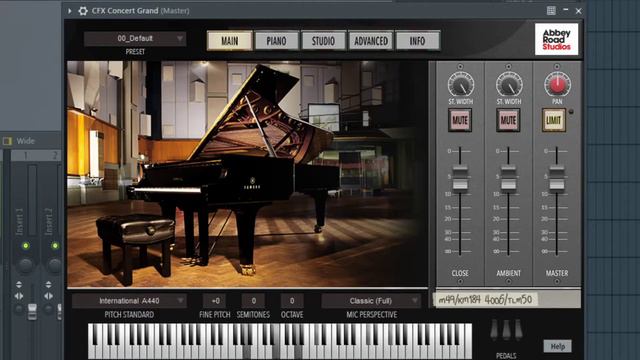The height and width of the screenshot is (360, 640).
Task: Toggle the Insert 1 green enable light
Action: coord(25,245)
